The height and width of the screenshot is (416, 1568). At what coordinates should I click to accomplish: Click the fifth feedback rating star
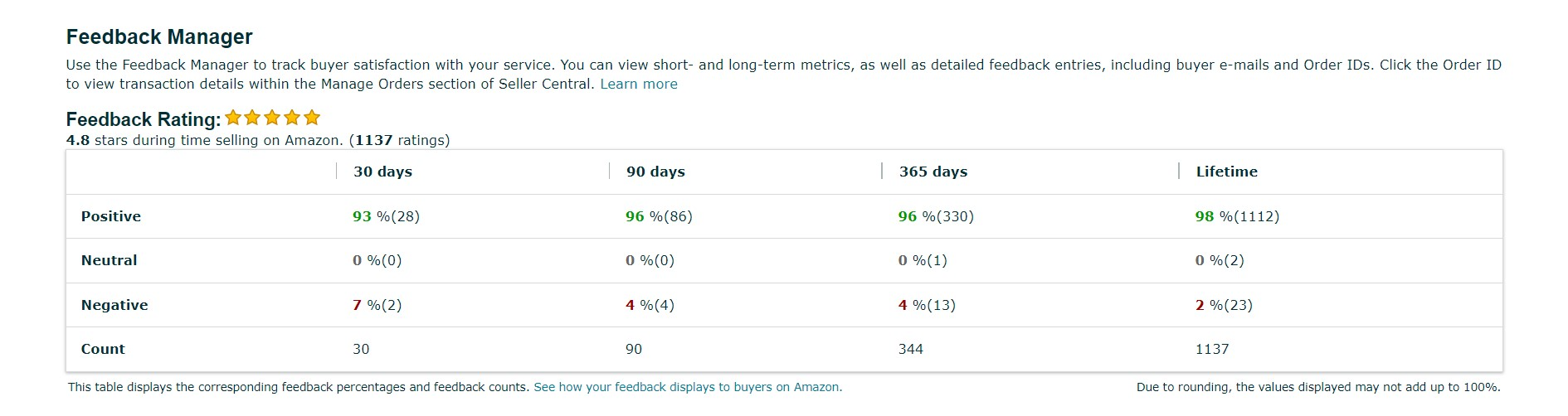coord(312,118)
